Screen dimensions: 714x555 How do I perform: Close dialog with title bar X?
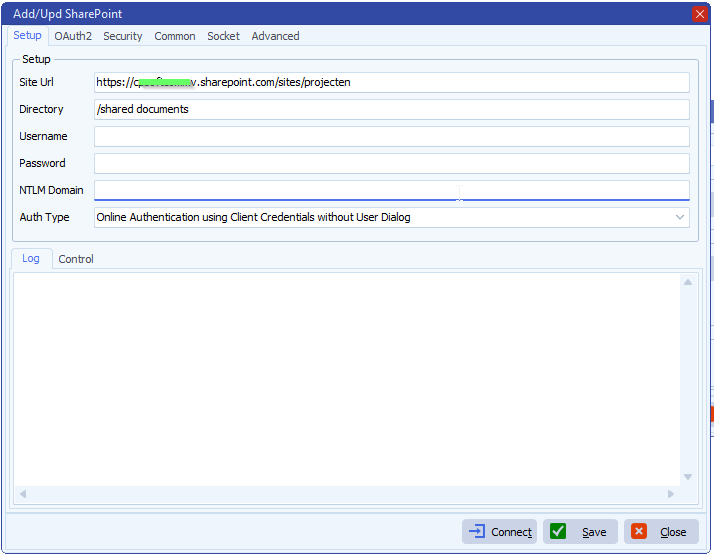tap(699, 14)
